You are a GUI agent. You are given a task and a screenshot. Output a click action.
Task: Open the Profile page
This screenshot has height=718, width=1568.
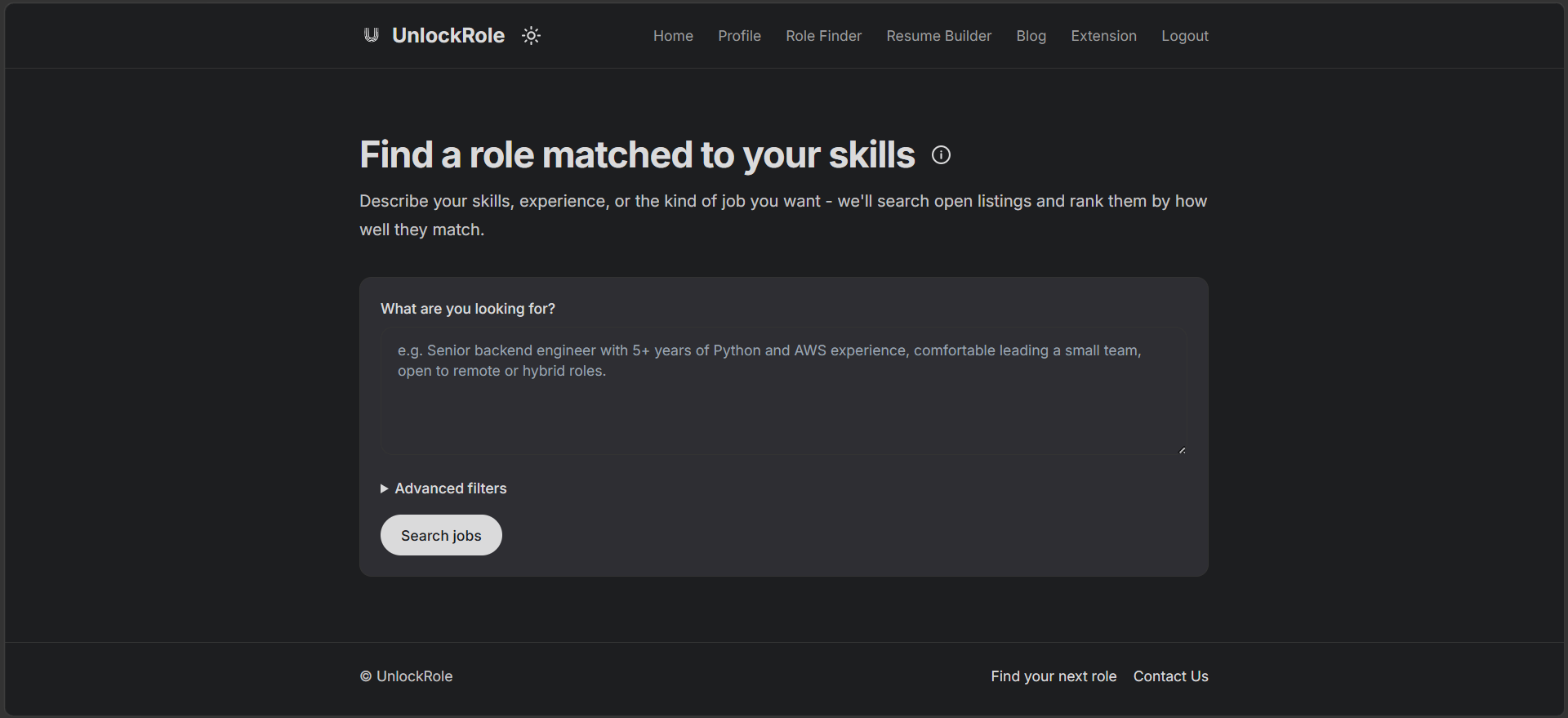click(739, 36)
